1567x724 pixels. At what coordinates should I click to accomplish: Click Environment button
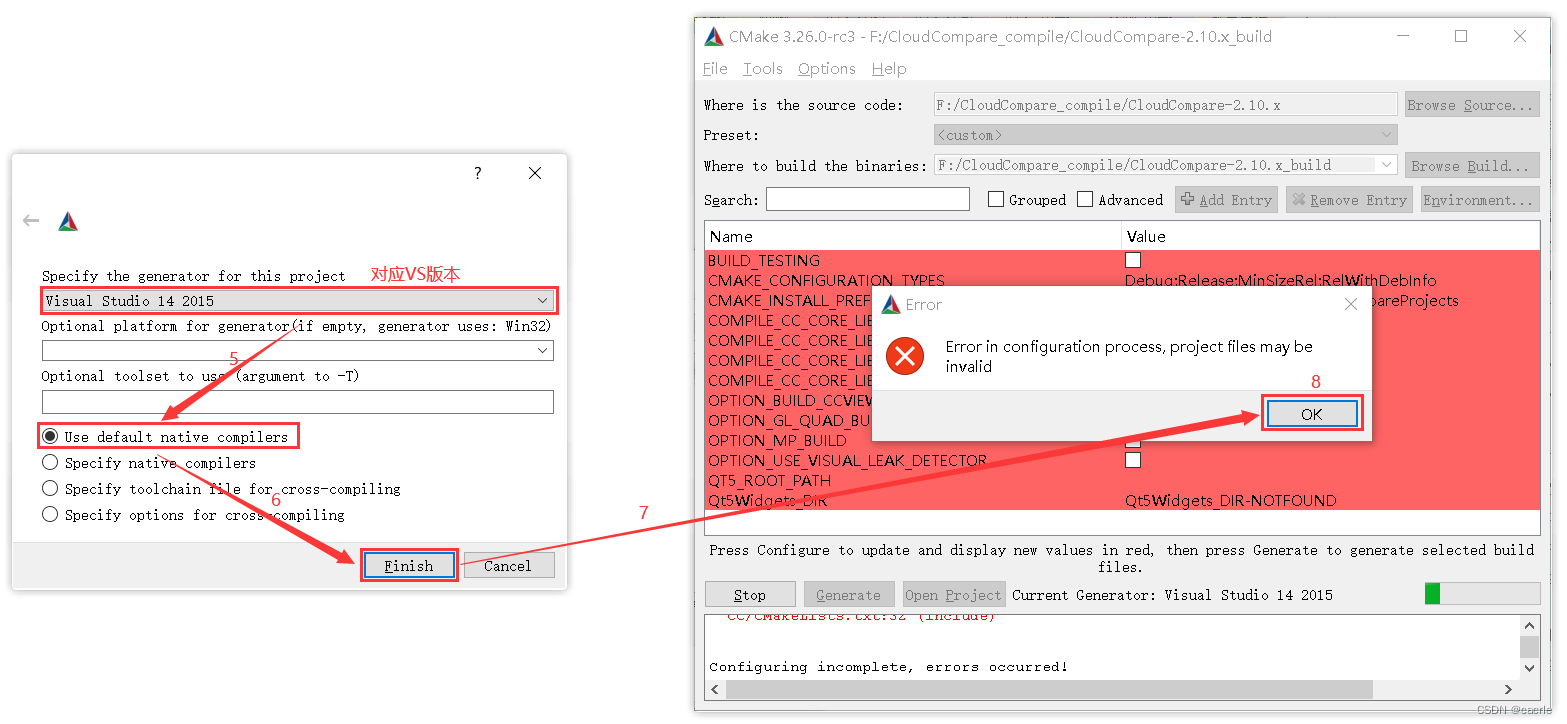1478,200
